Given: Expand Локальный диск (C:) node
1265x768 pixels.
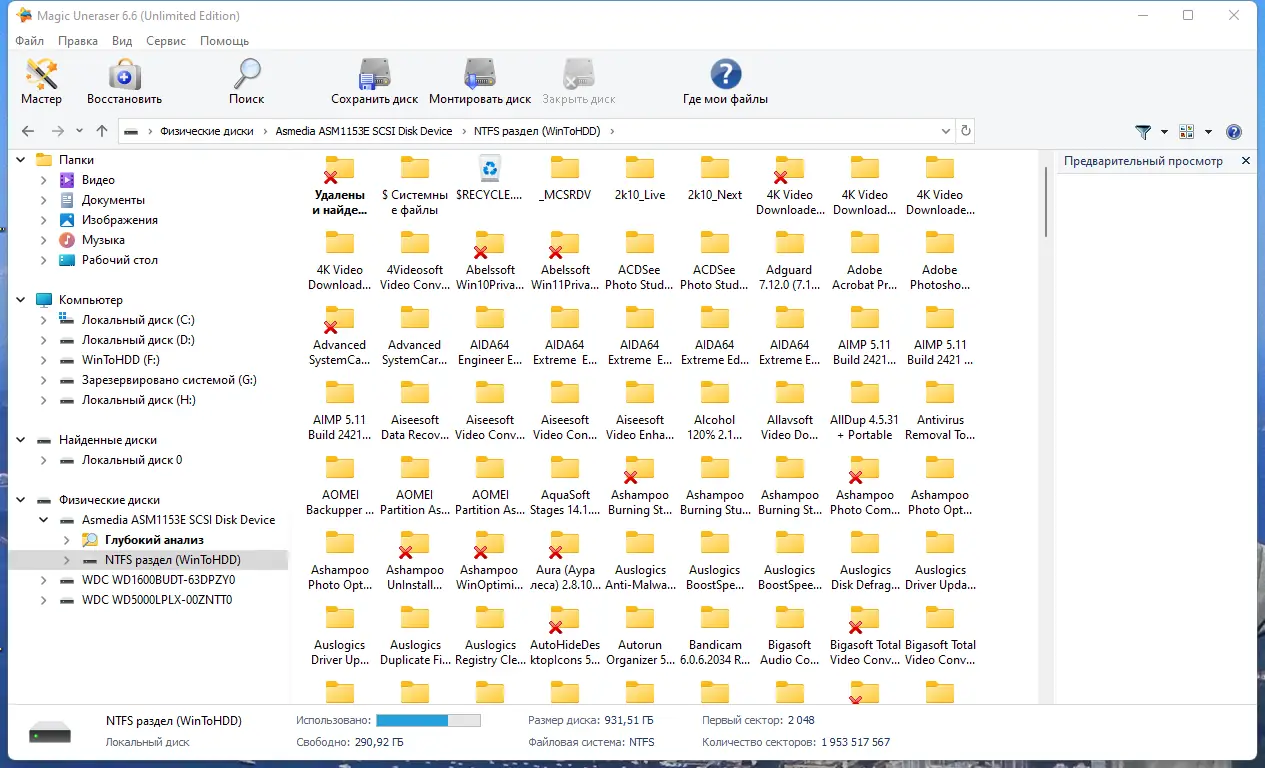Looking at the screenshot, I should click(43, 320).
